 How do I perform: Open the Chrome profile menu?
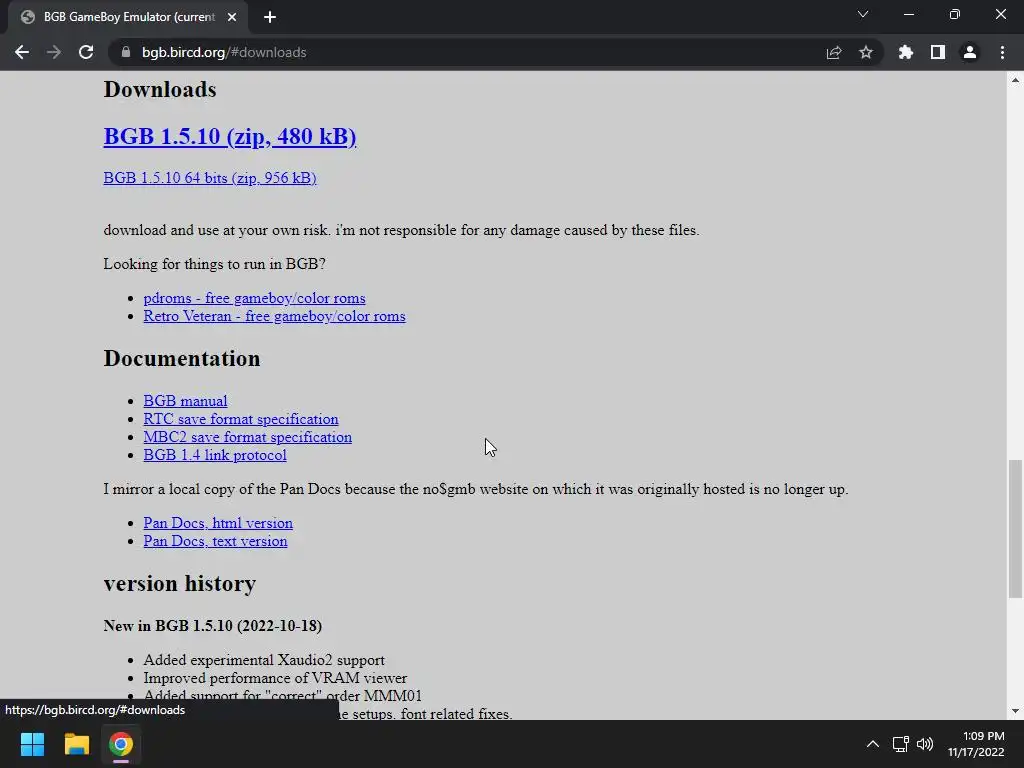click(970, 52)
